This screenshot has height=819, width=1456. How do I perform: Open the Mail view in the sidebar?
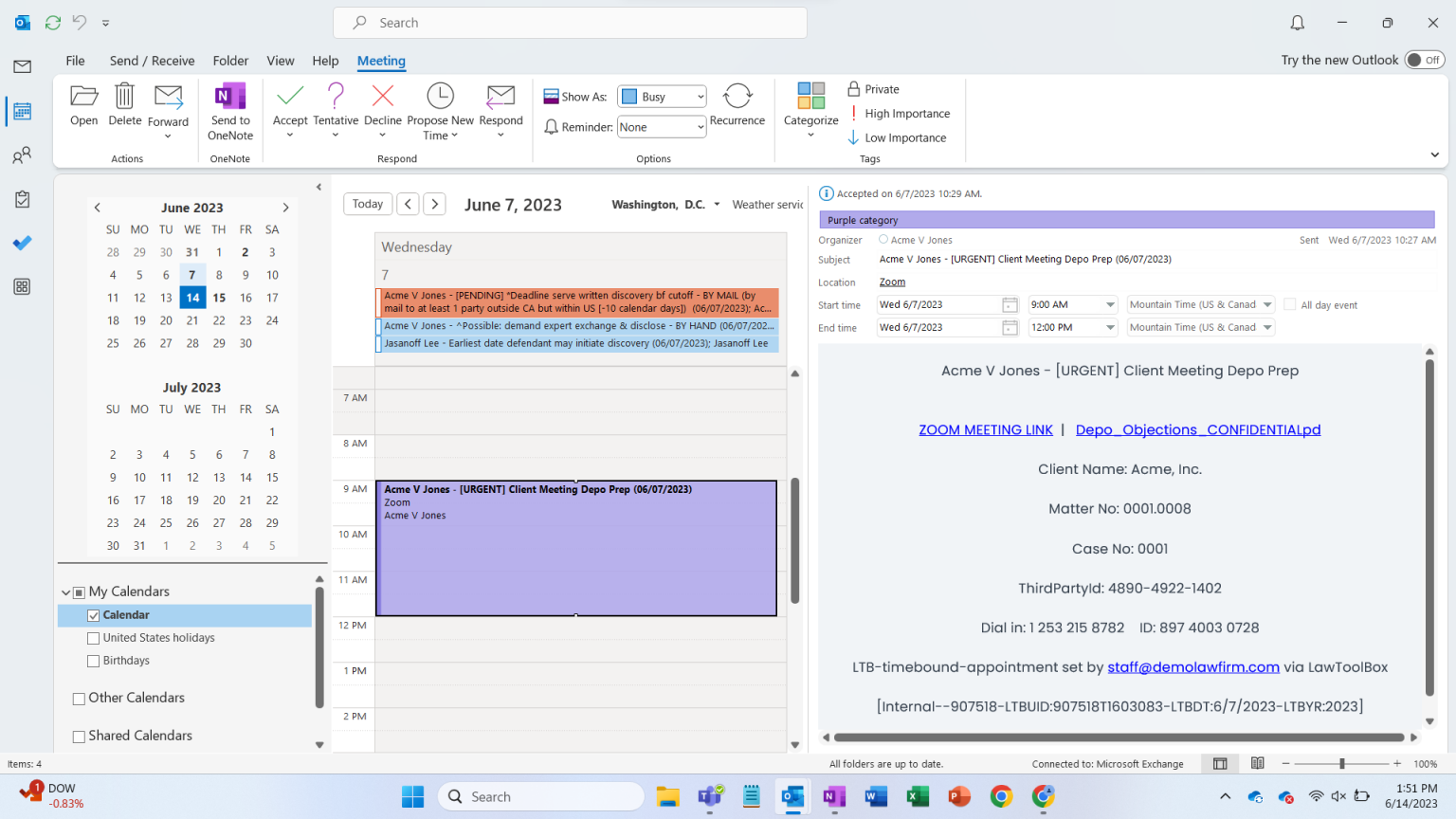coord(21,66)
